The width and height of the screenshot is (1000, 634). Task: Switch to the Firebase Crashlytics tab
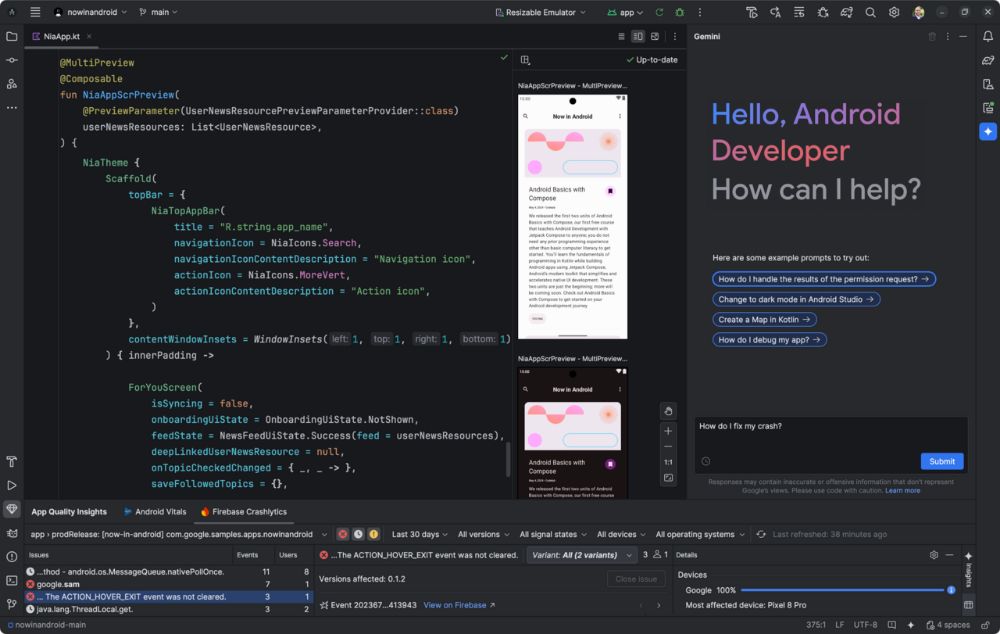click(244, 512)
